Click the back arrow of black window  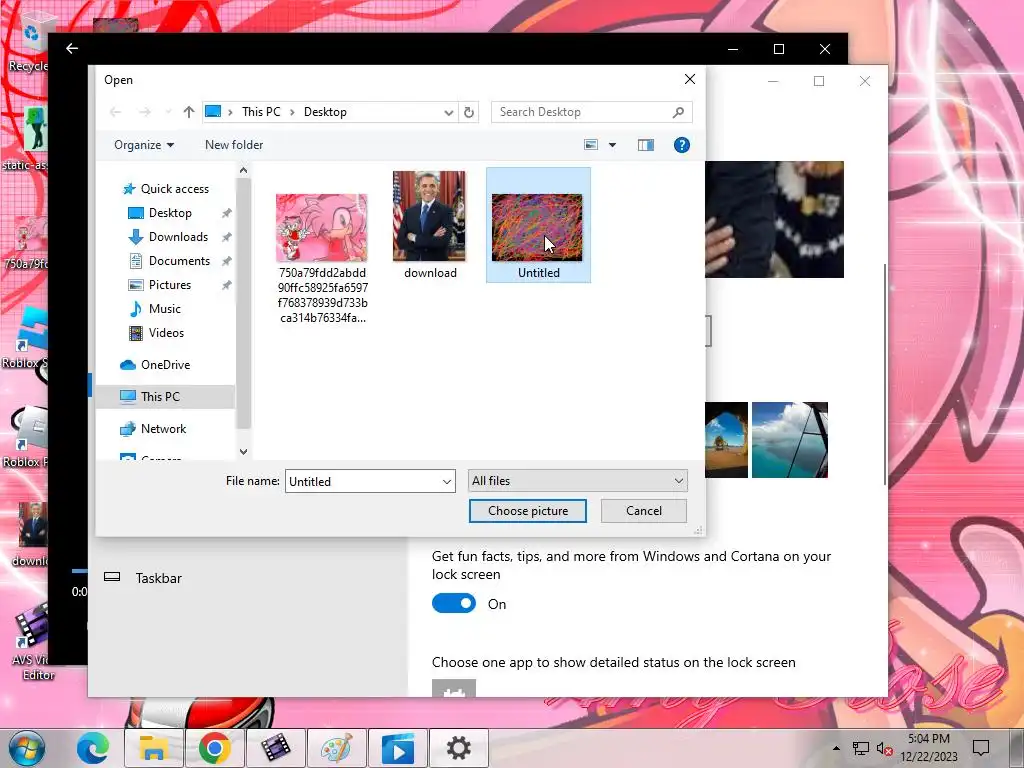(x=72, y=48)
